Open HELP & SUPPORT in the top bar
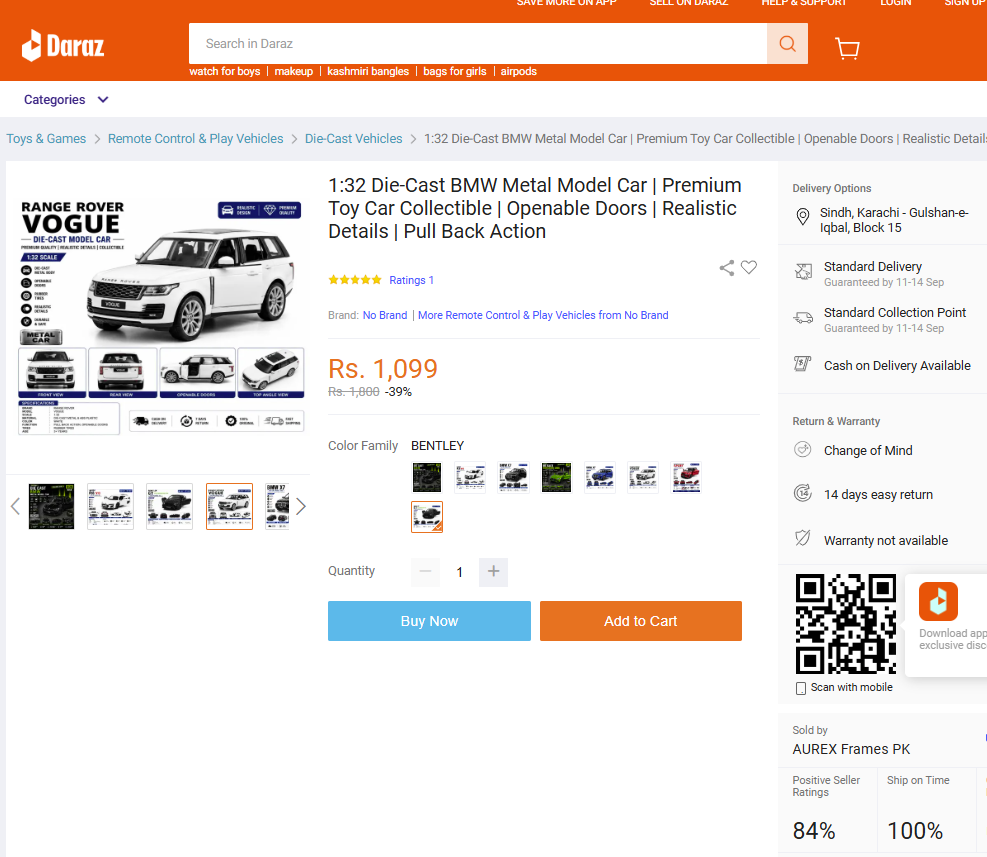The width and height of the screenshot is (987, 857). (x=804, y=3)
